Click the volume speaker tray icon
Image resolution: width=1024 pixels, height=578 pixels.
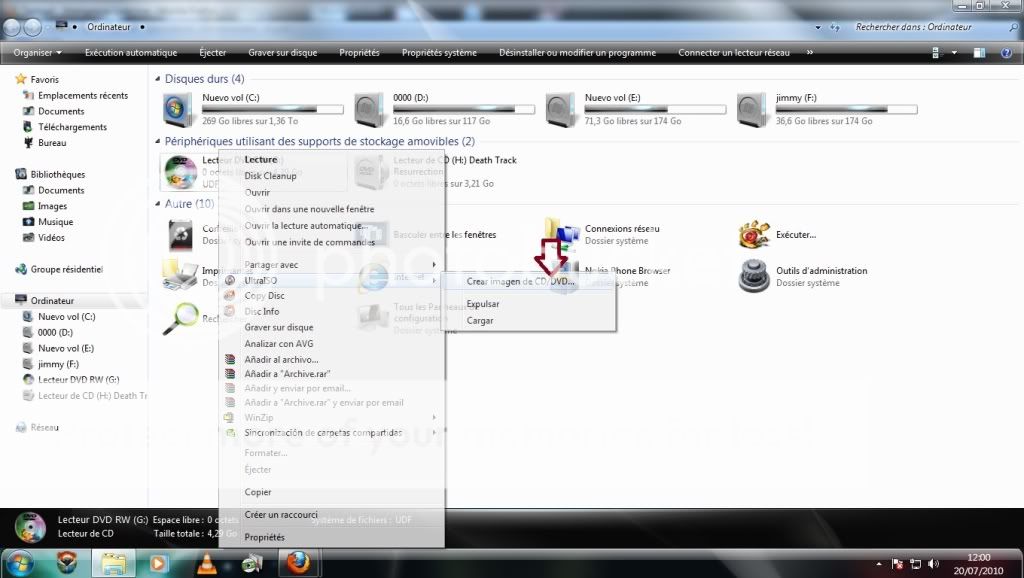[x=933, y=564]
